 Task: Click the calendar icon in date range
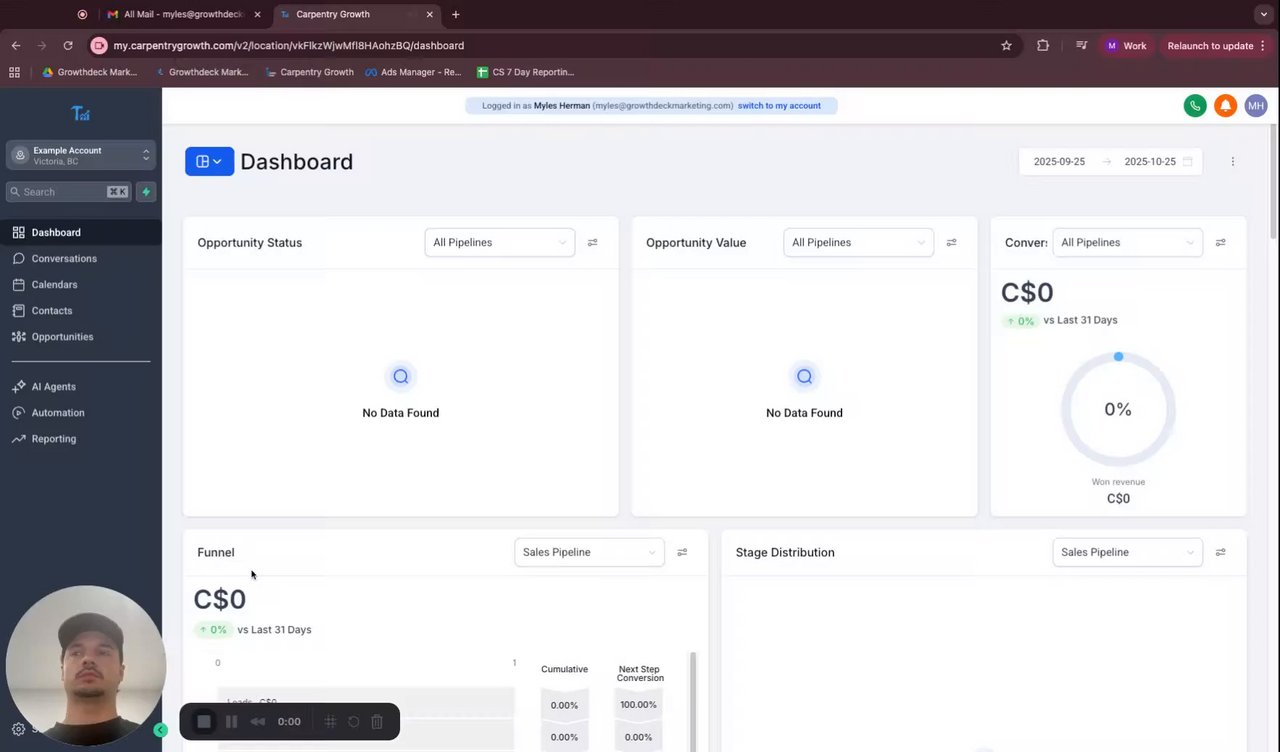coord(1187,161)
